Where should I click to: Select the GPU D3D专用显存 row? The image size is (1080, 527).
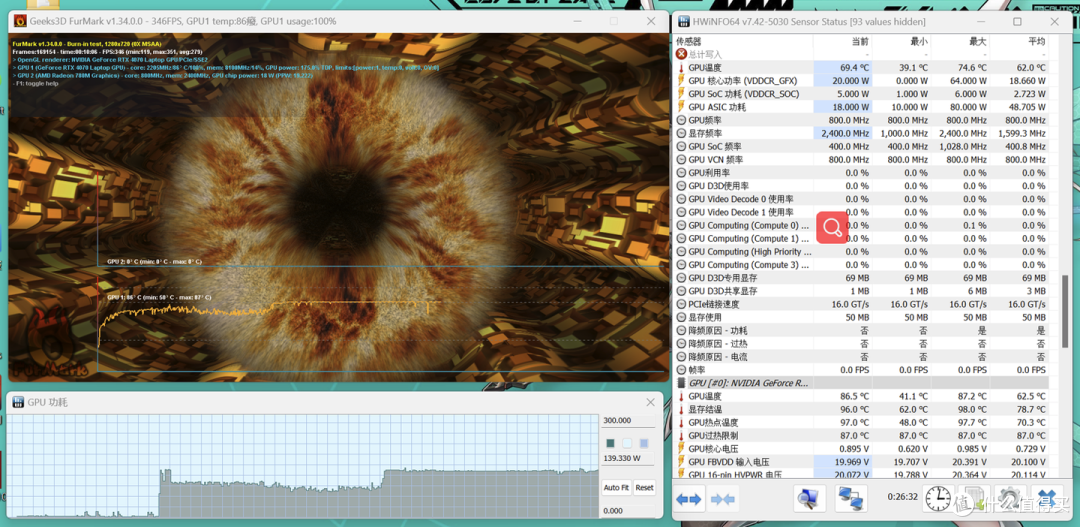[x=862, y=278]
